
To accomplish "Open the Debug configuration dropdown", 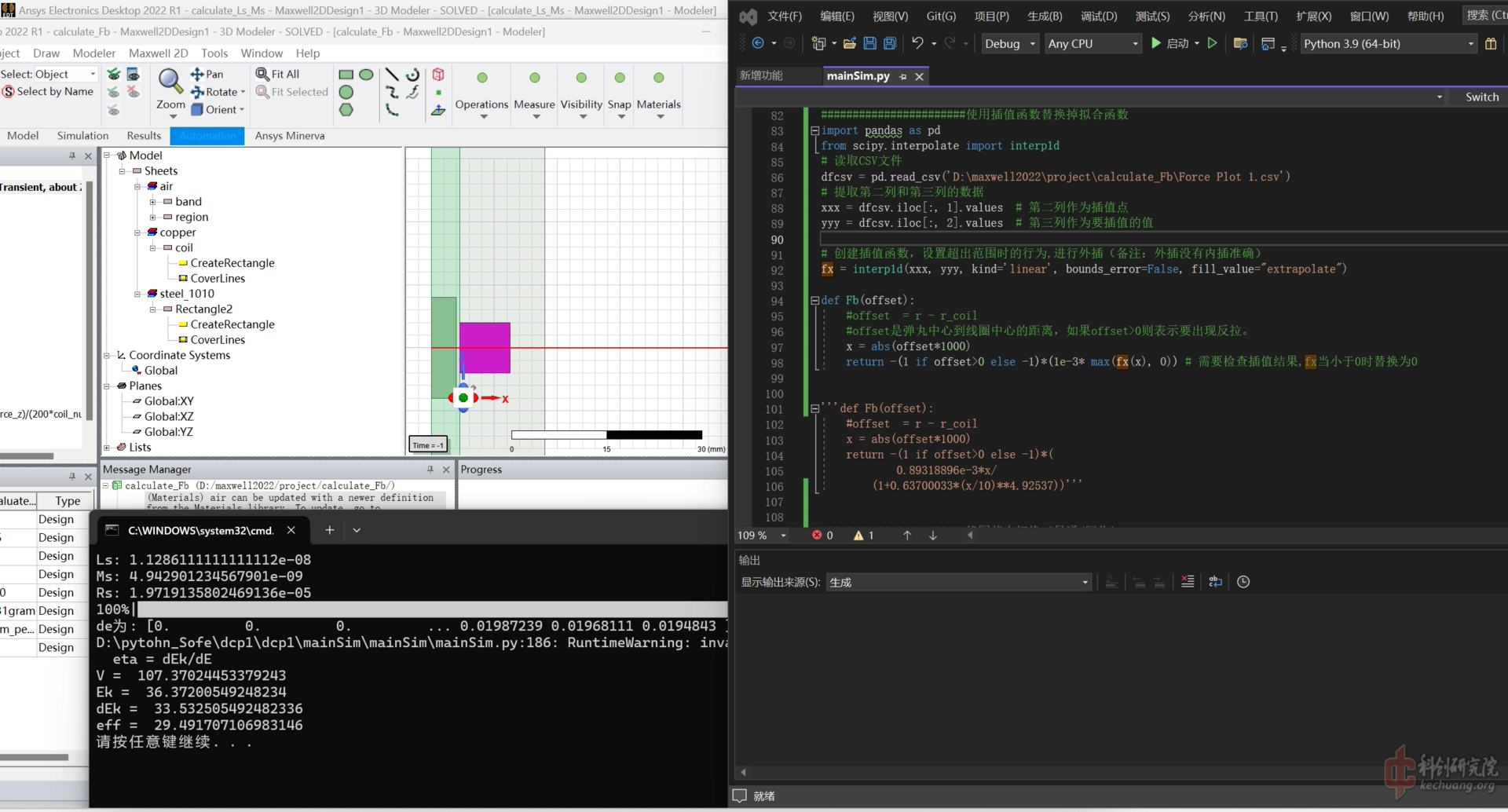I will (x=1009, y=44).
